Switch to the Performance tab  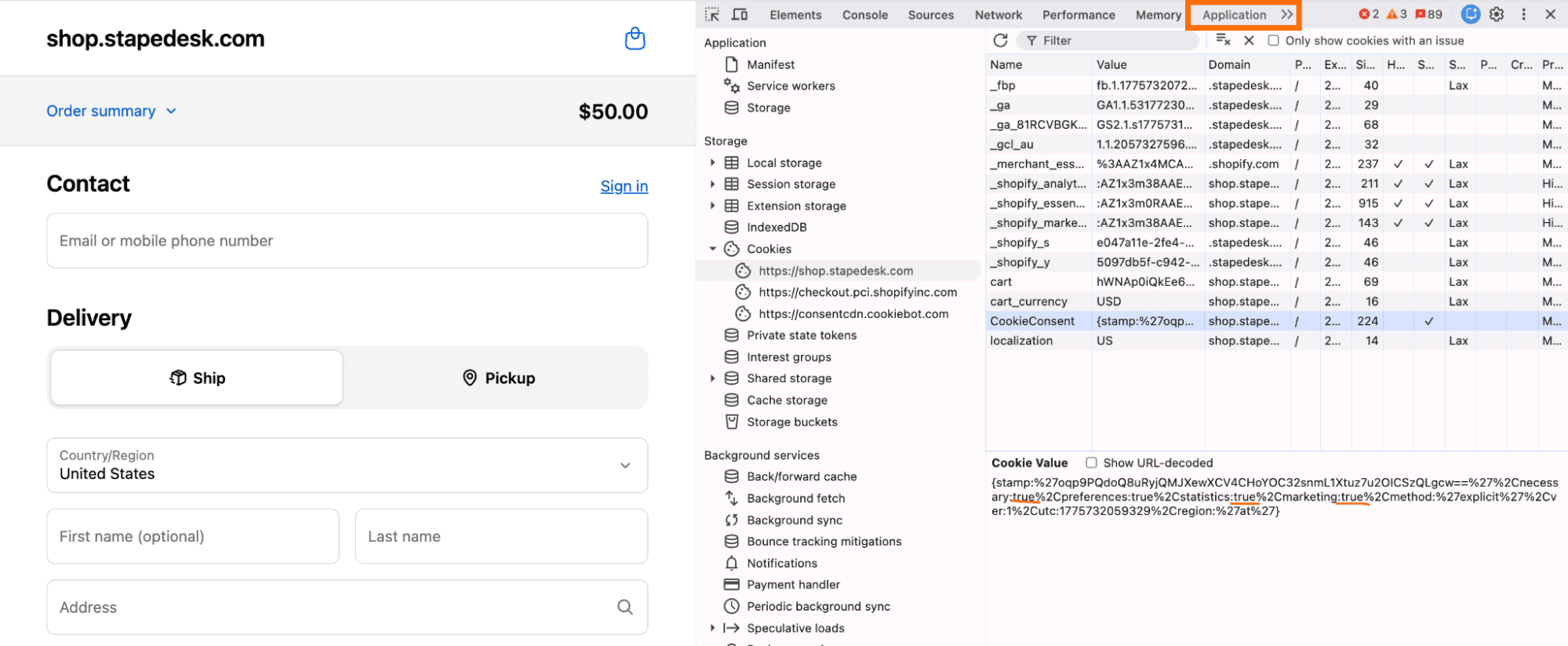pos(1079,15)
